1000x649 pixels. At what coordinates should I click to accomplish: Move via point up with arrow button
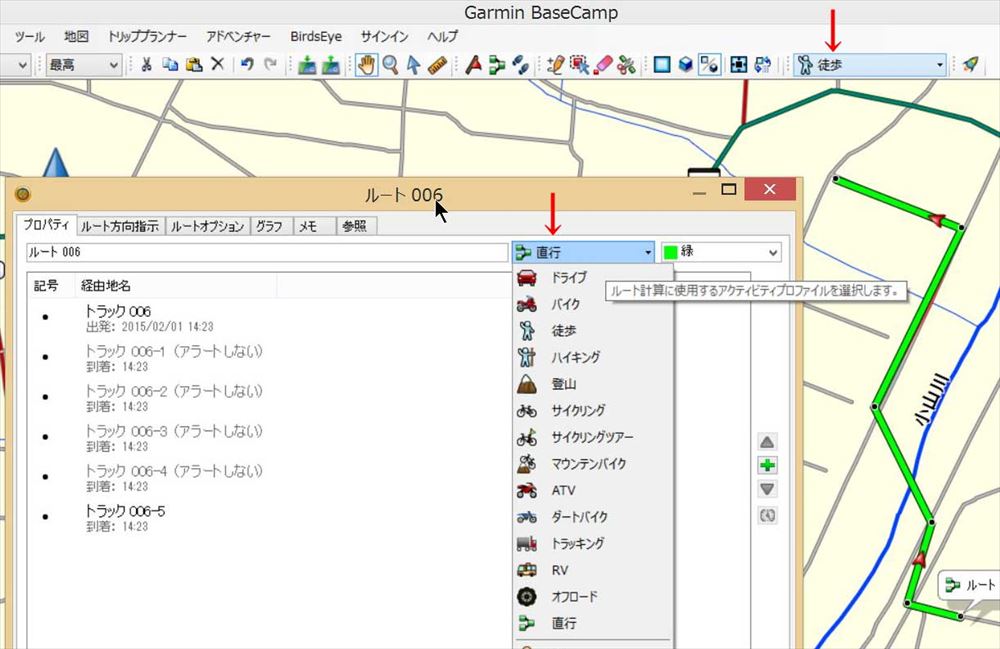click(x=767, y=442)
